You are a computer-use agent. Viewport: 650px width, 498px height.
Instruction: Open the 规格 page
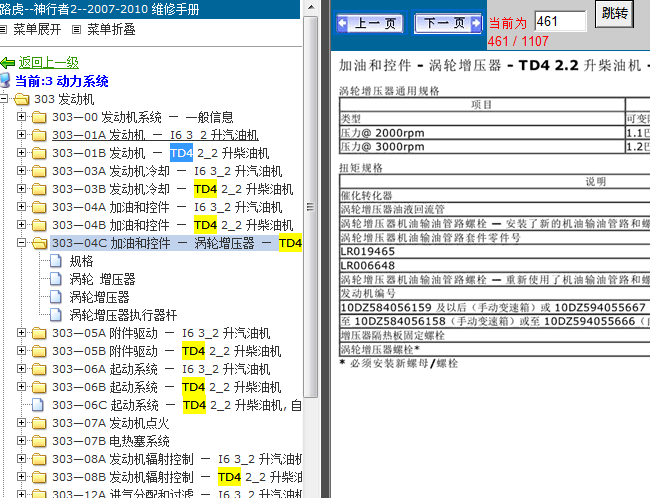81,261
